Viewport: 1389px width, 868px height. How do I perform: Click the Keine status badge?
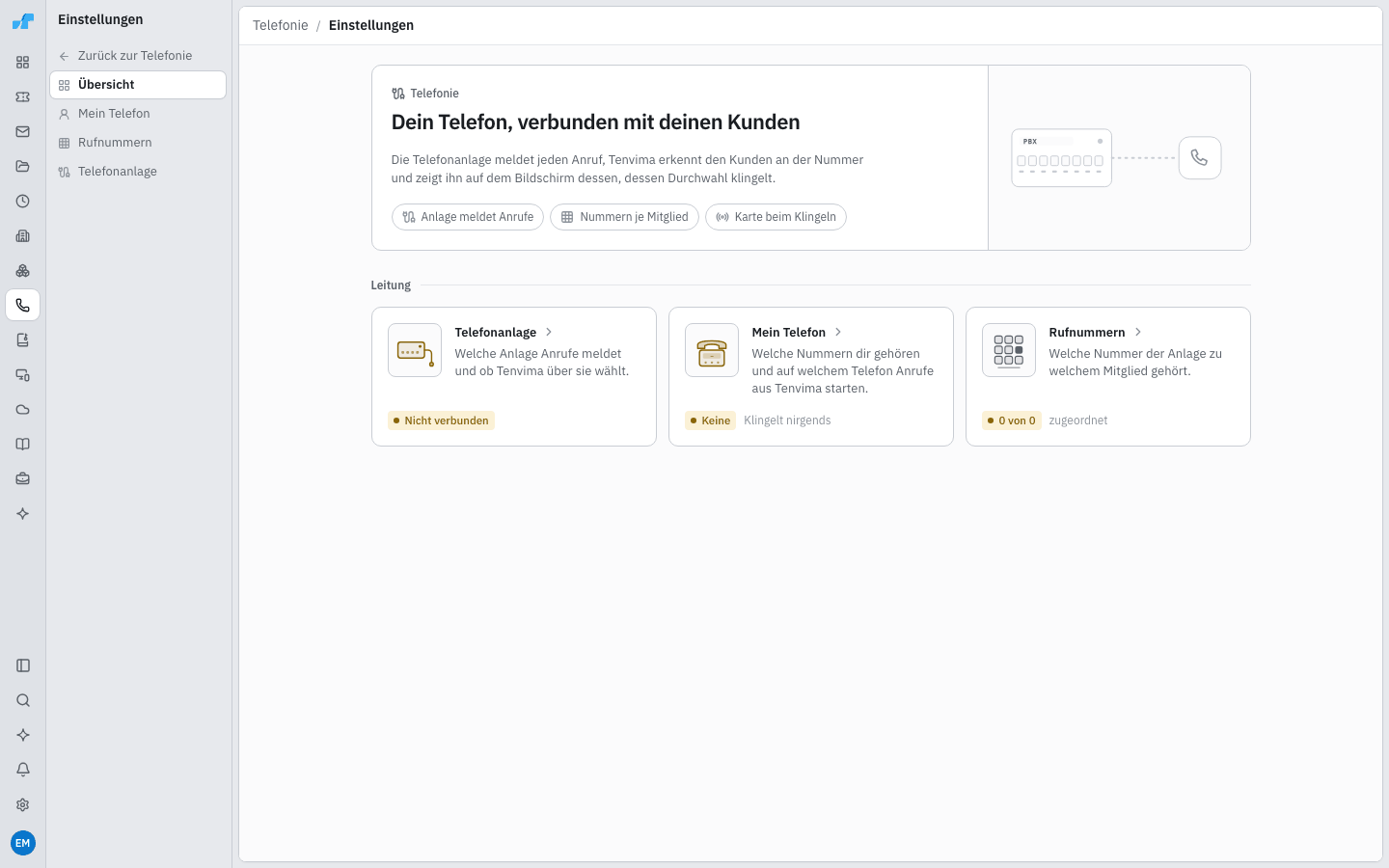coord(711,420)
